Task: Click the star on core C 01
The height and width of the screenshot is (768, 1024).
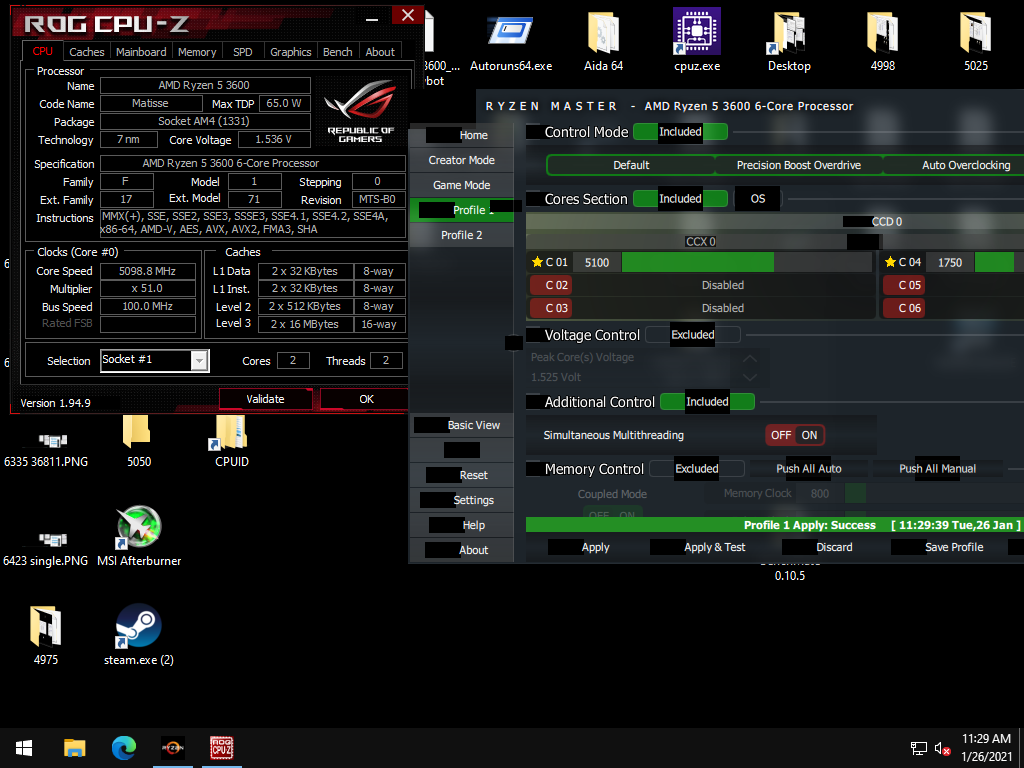Action: (537, 262)
